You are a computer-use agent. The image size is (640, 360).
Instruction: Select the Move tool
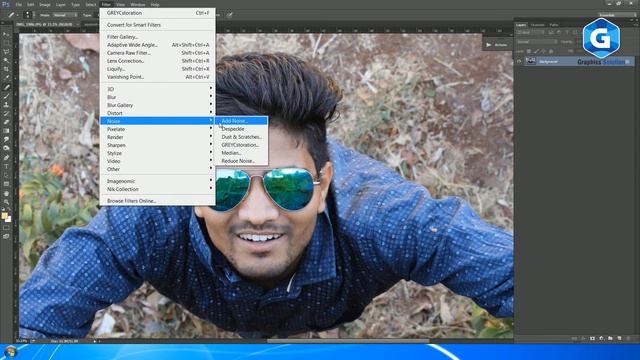(6, 34)
